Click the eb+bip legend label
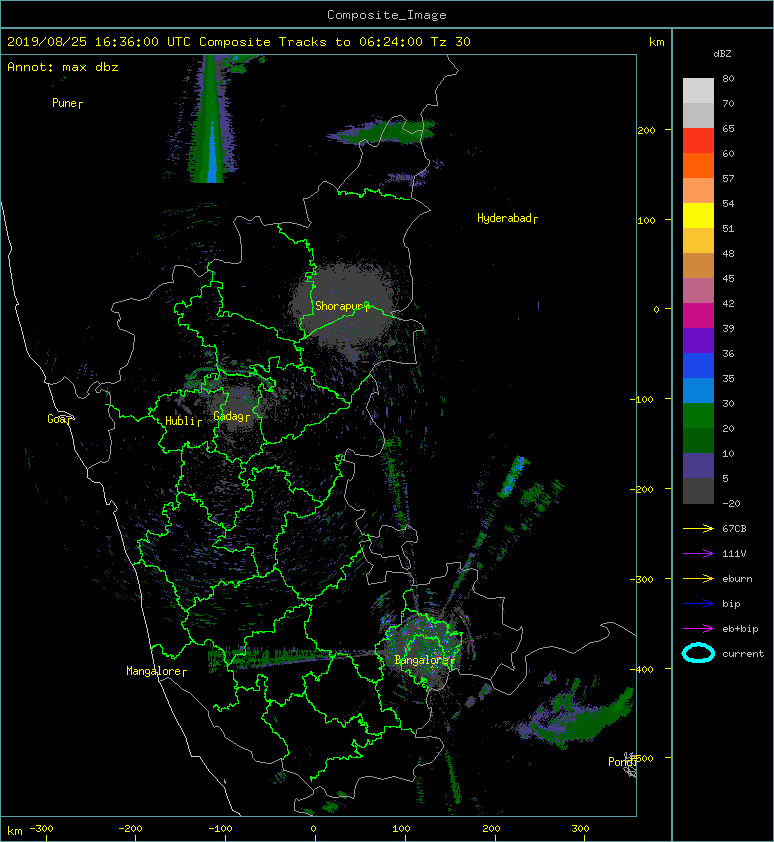774x842 pixels. click(740, 629)
